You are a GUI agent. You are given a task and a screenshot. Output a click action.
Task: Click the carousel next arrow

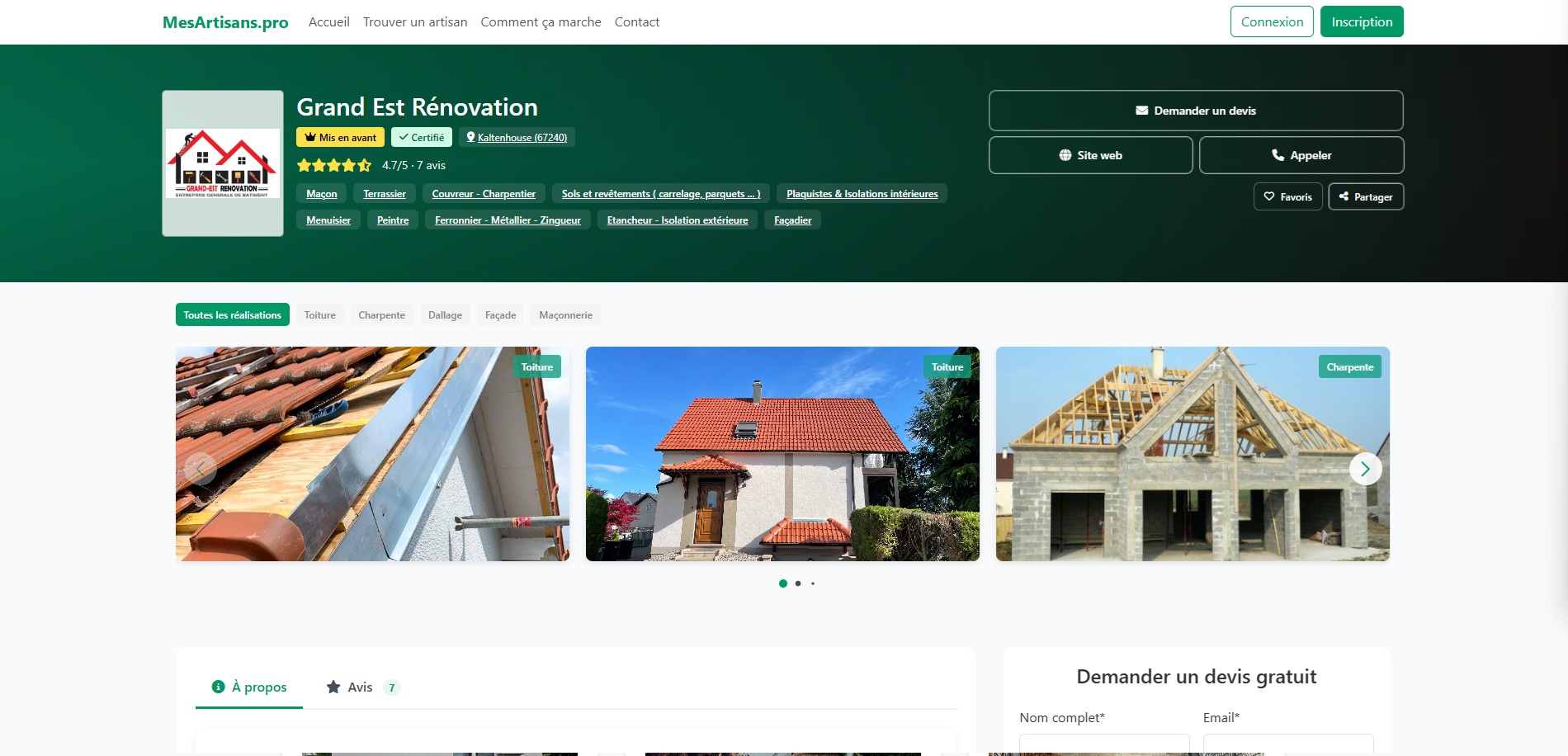pyautogui.click(x=1365, y=469)
